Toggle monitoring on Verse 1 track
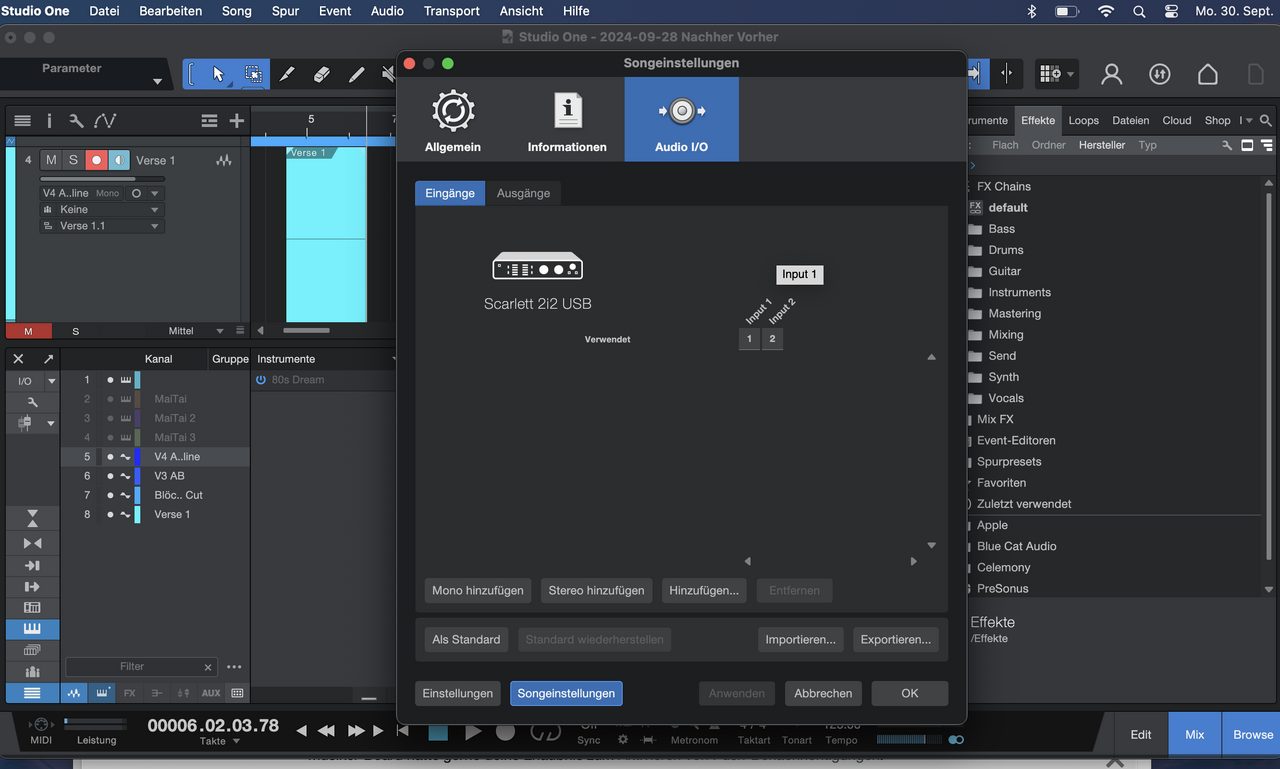This screenshot has height=769, width=1280. (119, 160)
